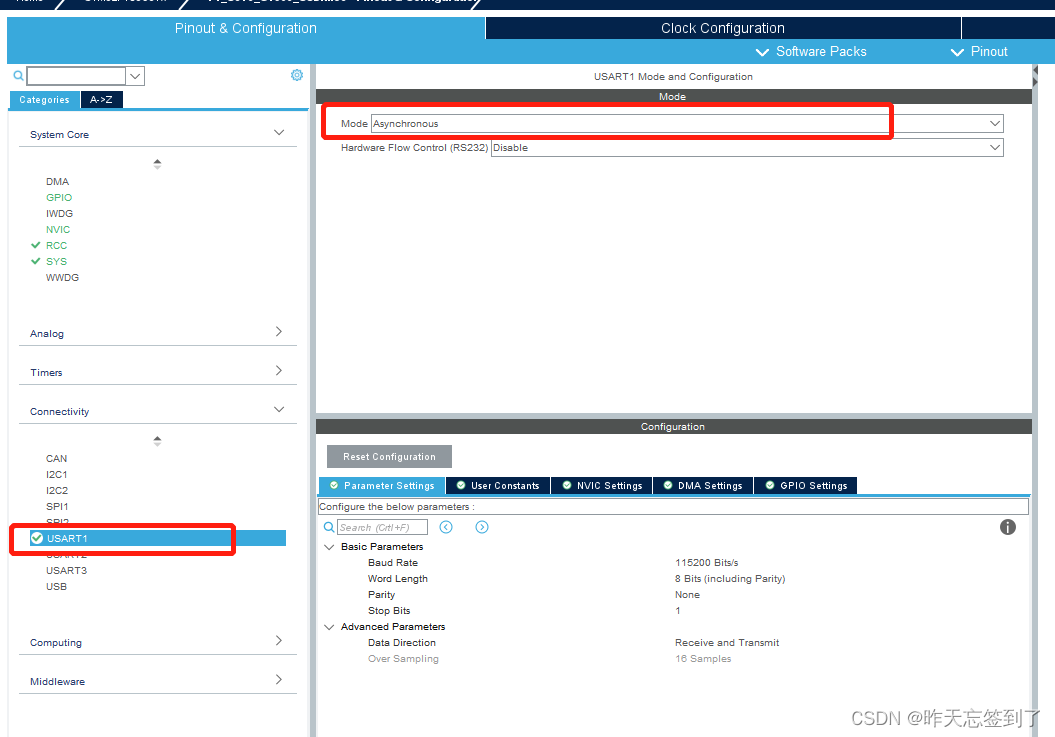Select USART3 in Connectivity

click(66, 570)
